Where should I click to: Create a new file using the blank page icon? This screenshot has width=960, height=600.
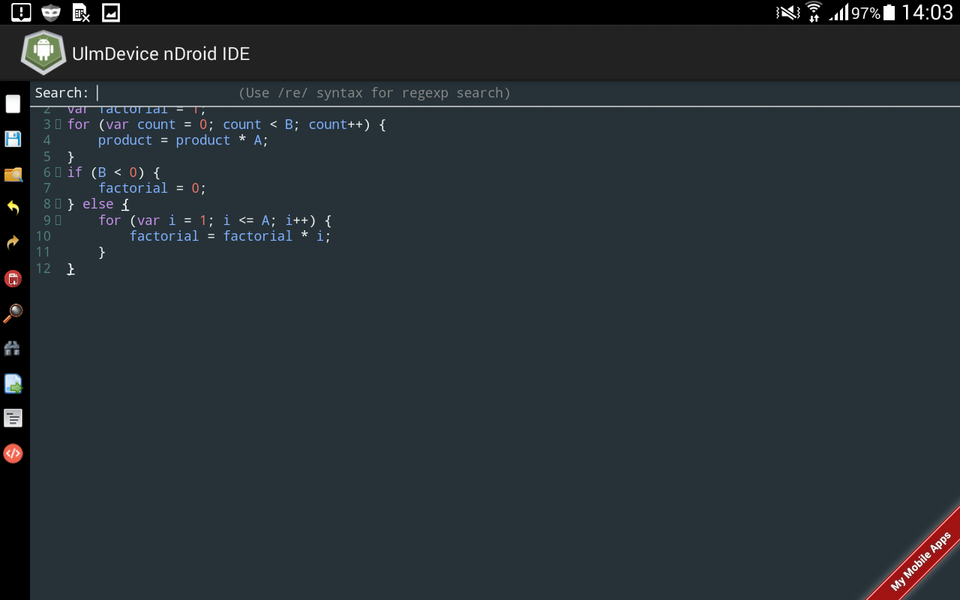click(x=13, y=104)
